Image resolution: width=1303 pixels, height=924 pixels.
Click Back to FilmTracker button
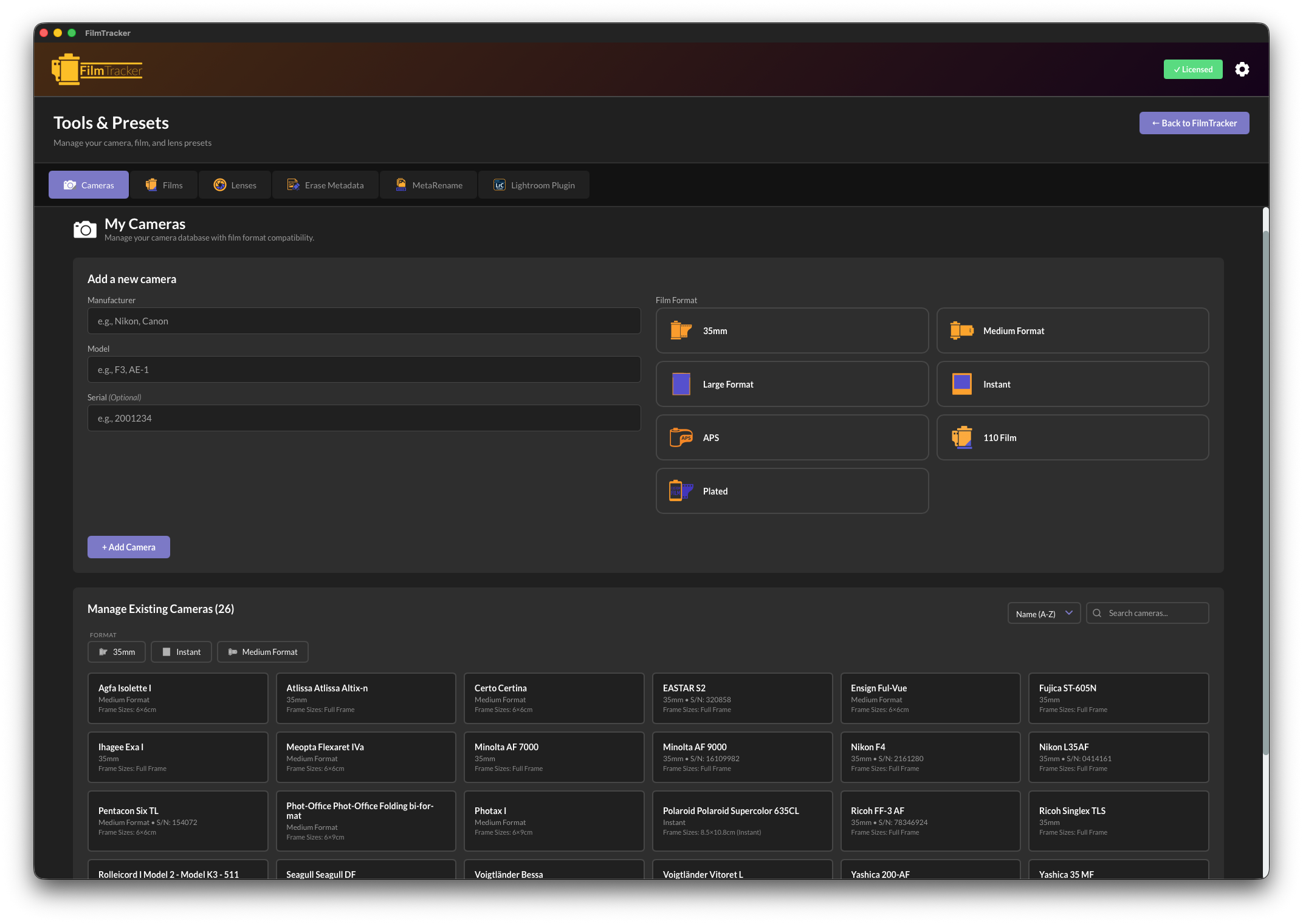(x=1194, y=123)
